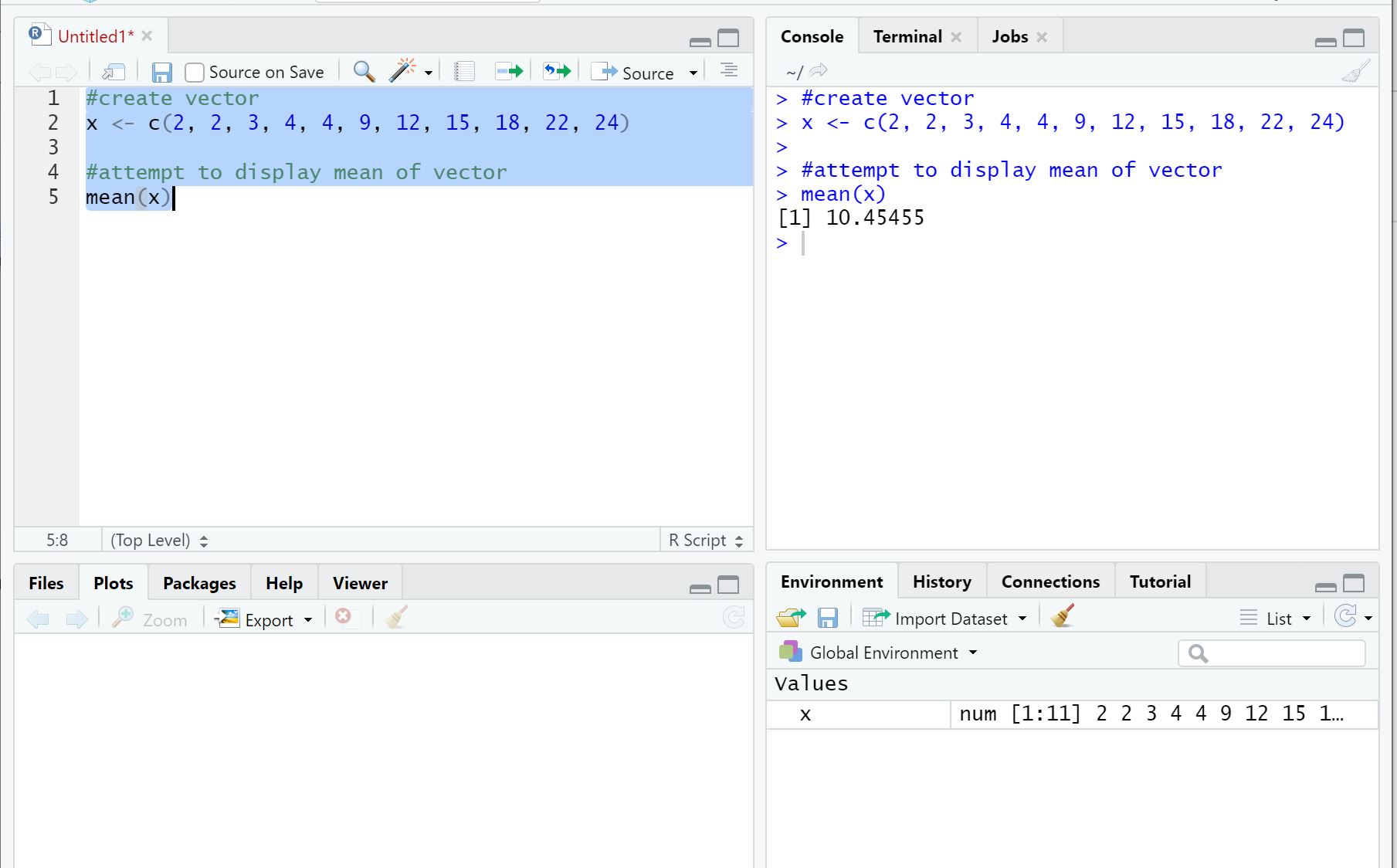The image size is (1397, 868).
Task: Go forward to next source location
Action: tap(67, 73)
